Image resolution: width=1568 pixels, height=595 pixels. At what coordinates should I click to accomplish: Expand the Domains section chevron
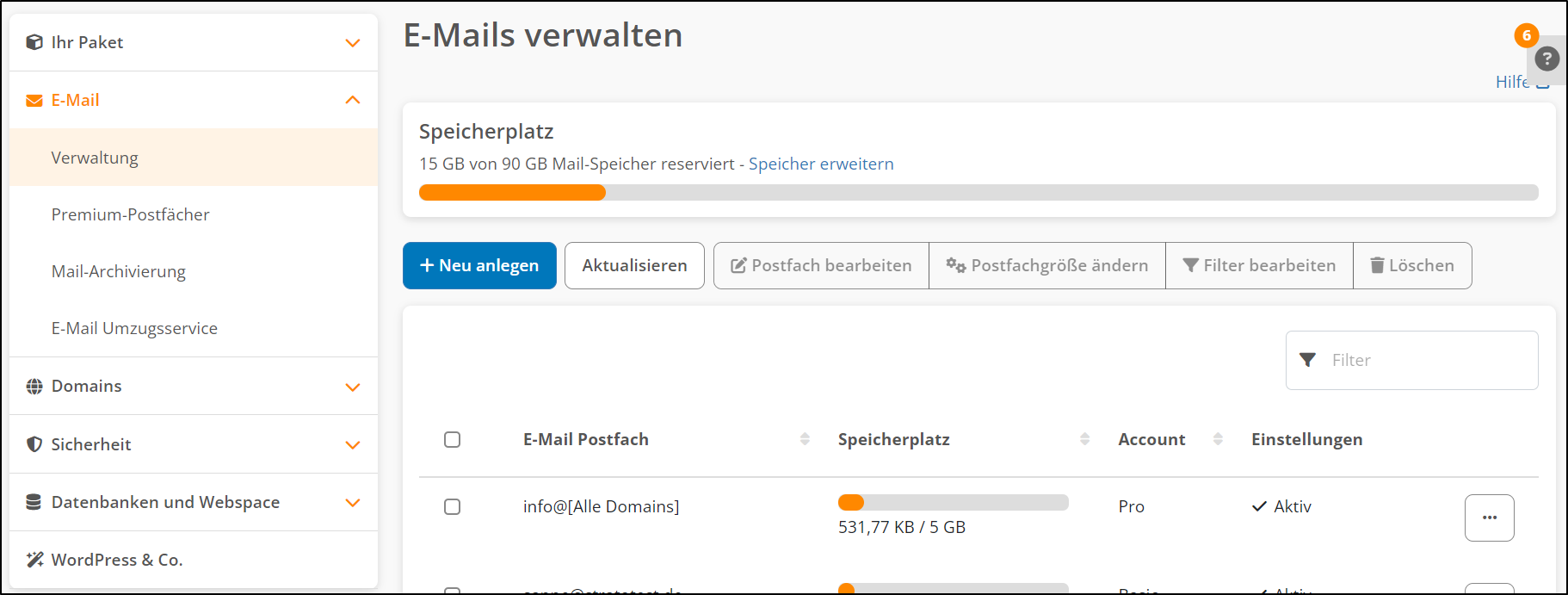(352, 387)
